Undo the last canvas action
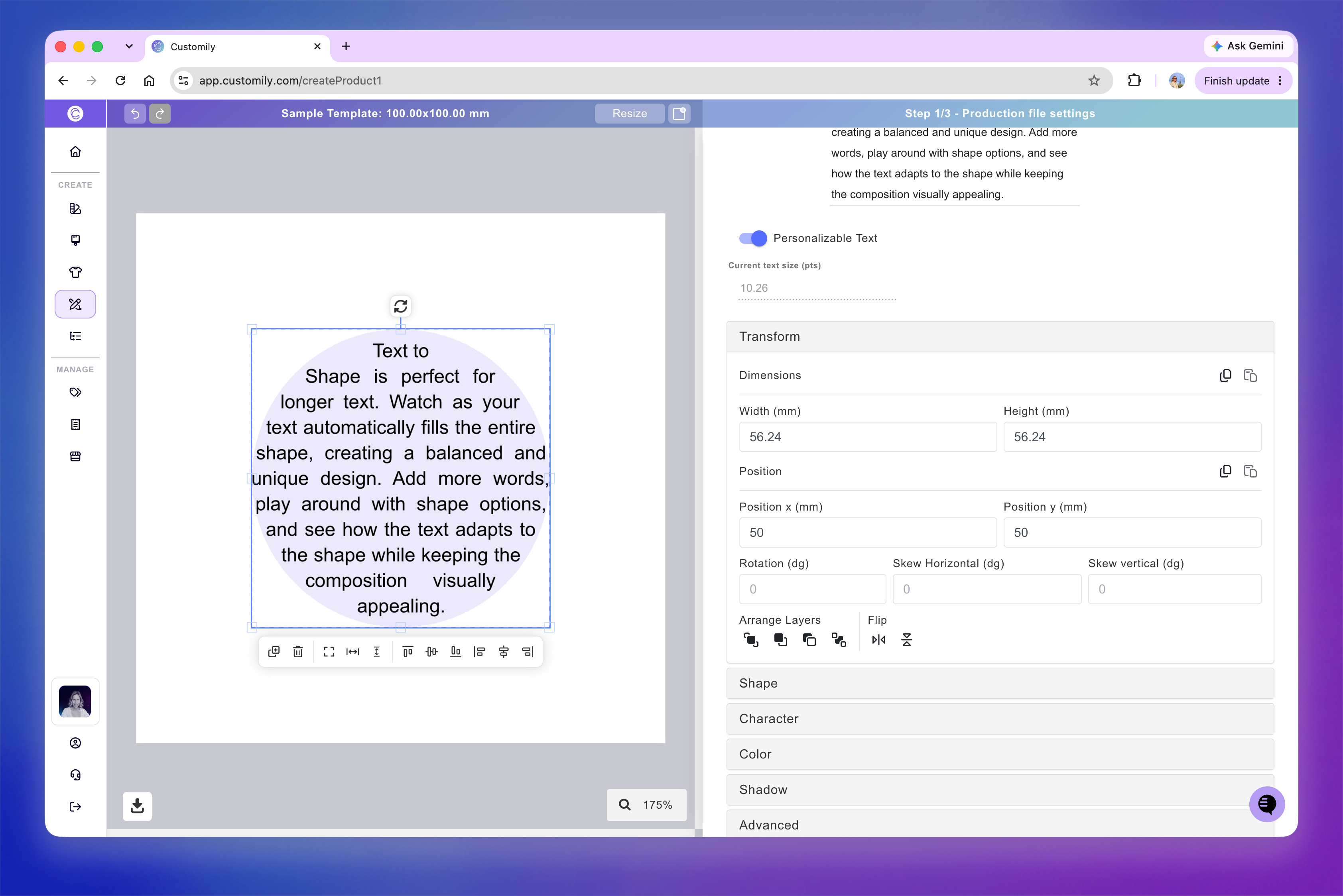The height and width of the screenshot is (896, 1343). 135,113
